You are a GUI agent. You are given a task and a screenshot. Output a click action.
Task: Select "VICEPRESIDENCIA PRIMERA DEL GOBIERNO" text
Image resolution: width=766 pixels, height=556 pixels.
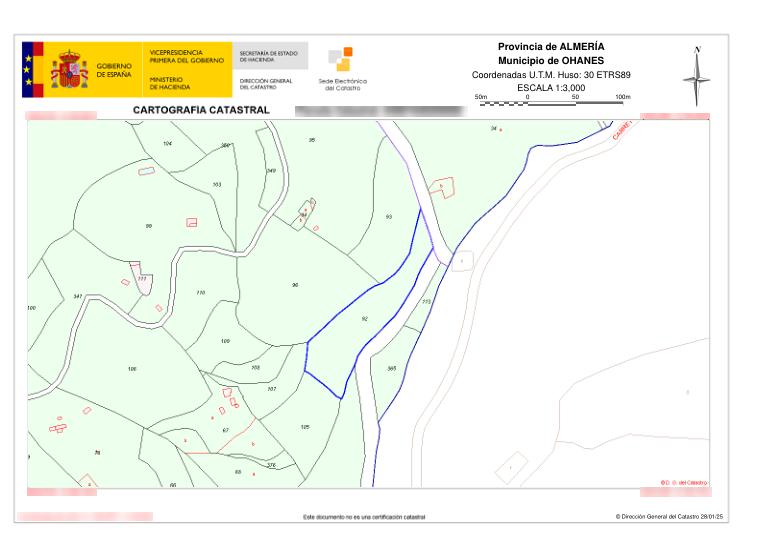pos(187,56)
